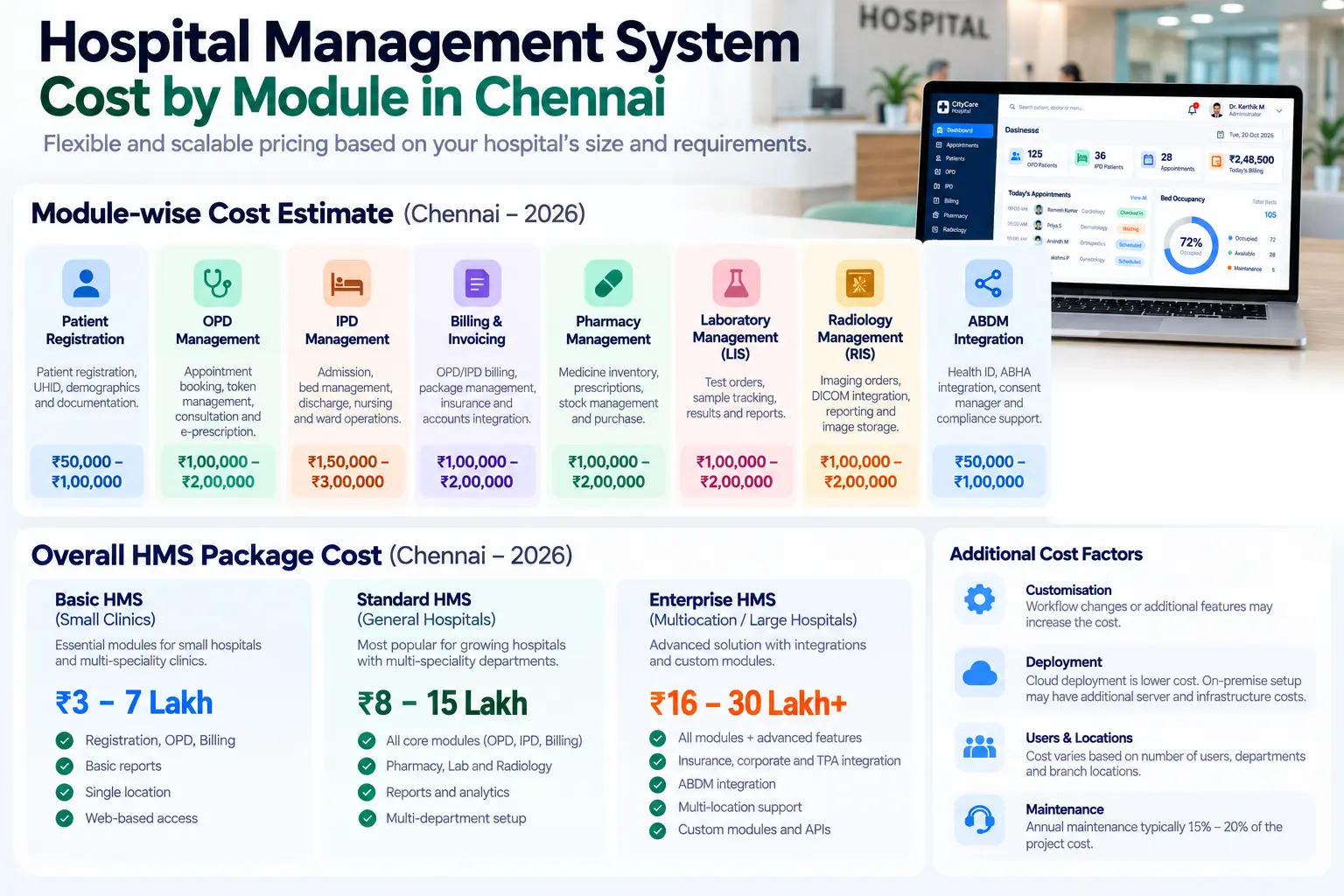Select Pharmacy in the laptop sidebar
The image size is (1344, 896).
pyautogui.click(x=950, y=215)
